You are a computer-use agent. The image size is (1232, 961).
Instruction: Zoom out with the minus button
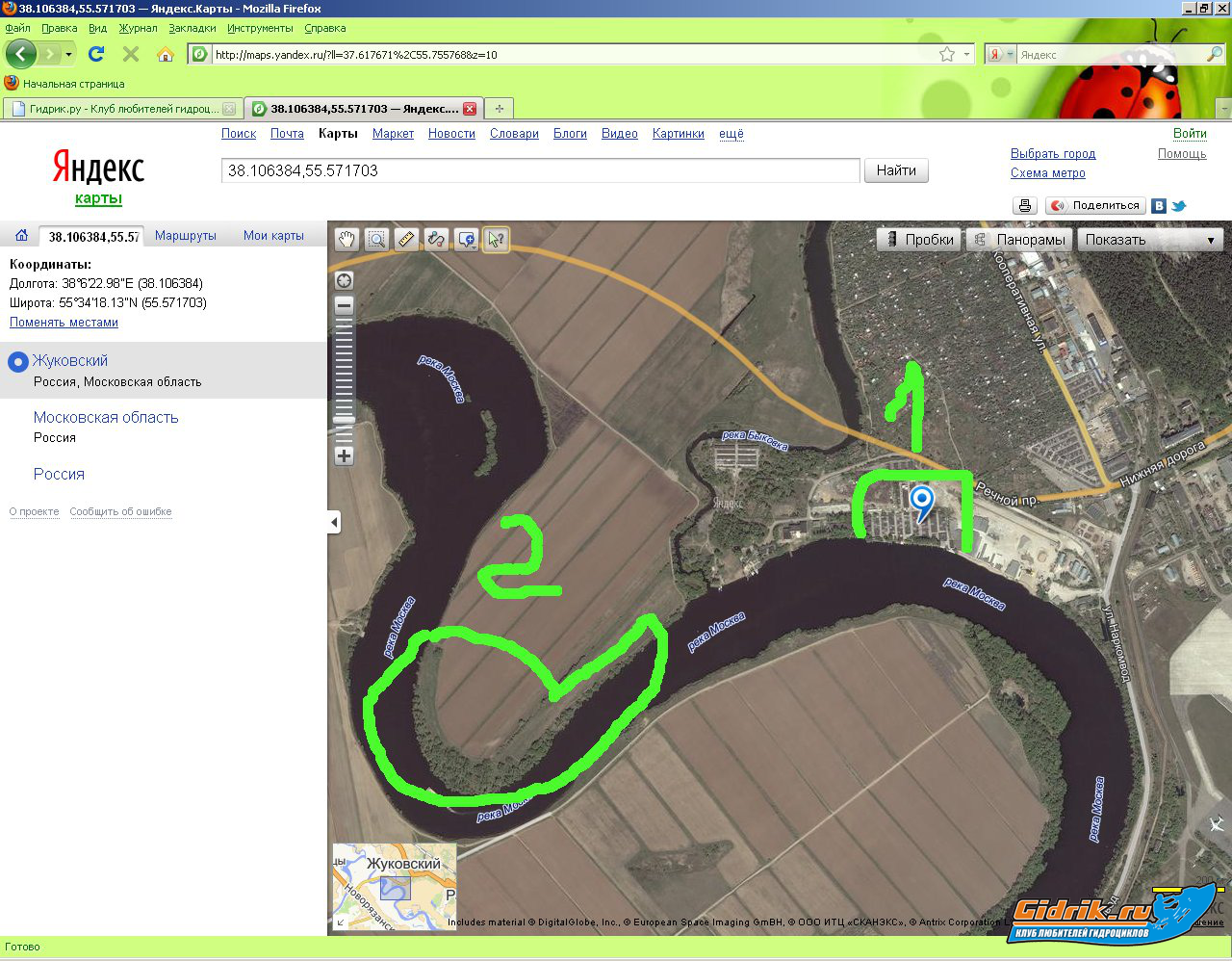point(344,305)
